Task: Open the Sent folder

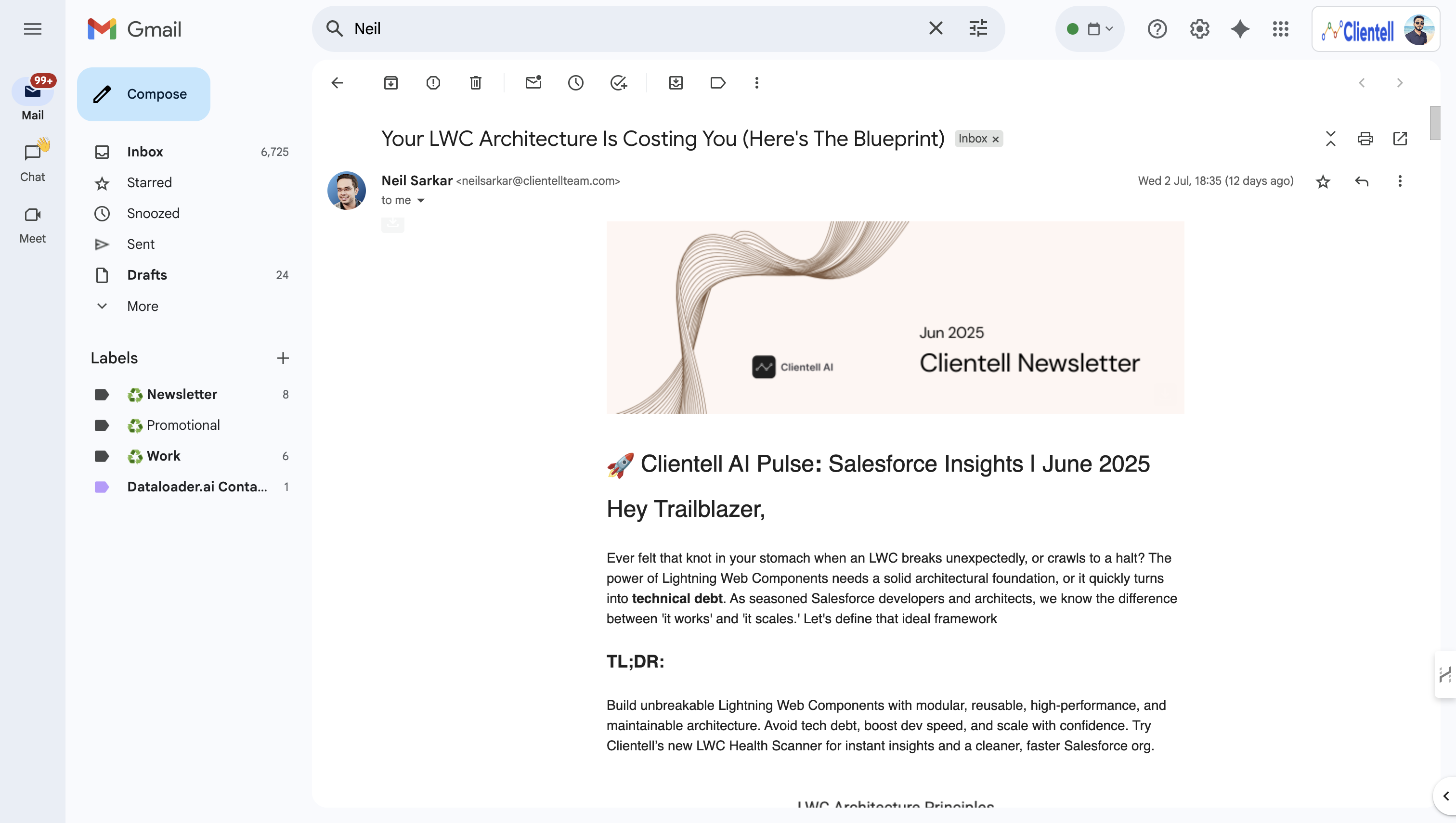Action: coord(189,244)
